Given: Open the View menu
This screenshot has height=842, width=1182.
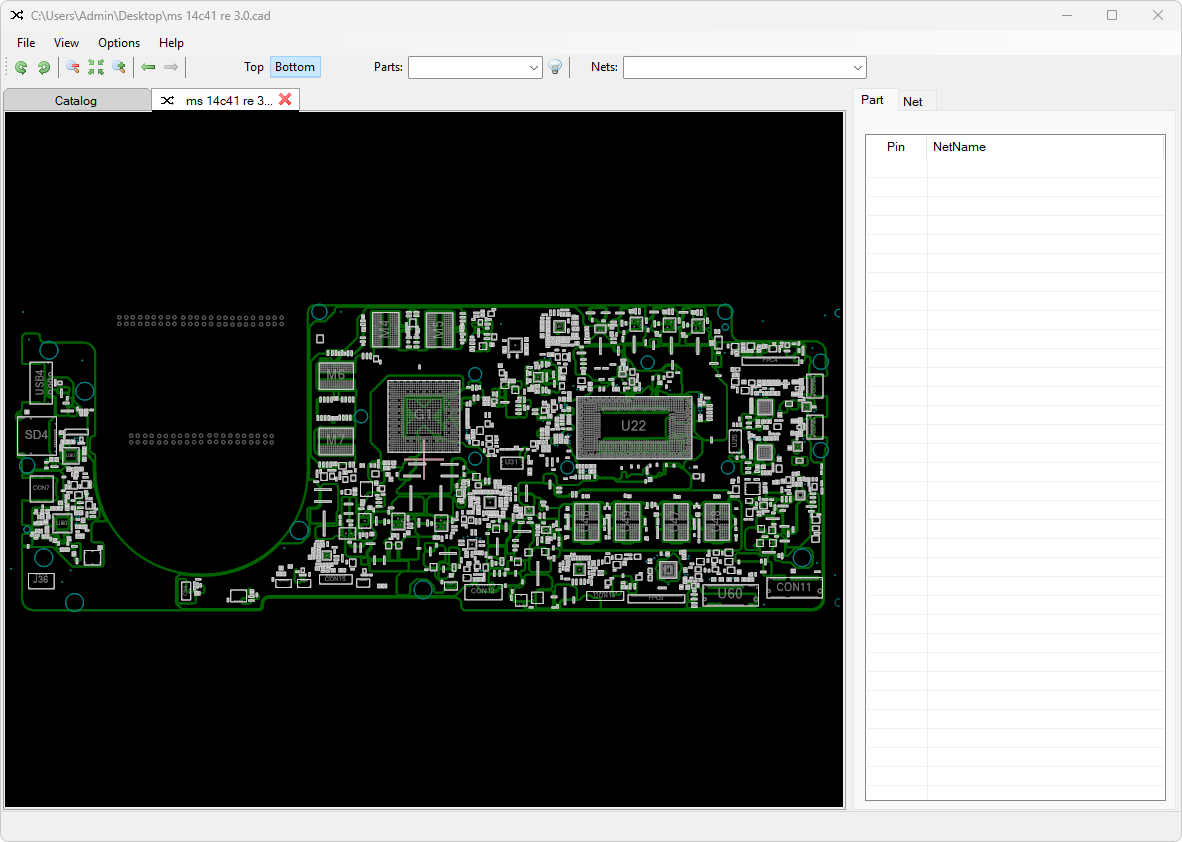Looking at the screenshot, I should pyautogui.click(x=67, y=43).
